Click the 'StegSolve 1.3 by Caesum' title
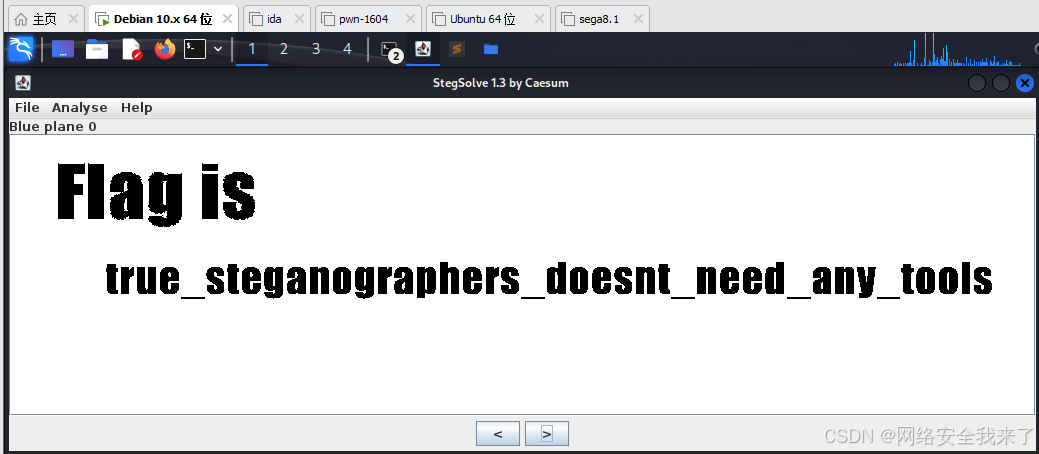 coord(500,83)
